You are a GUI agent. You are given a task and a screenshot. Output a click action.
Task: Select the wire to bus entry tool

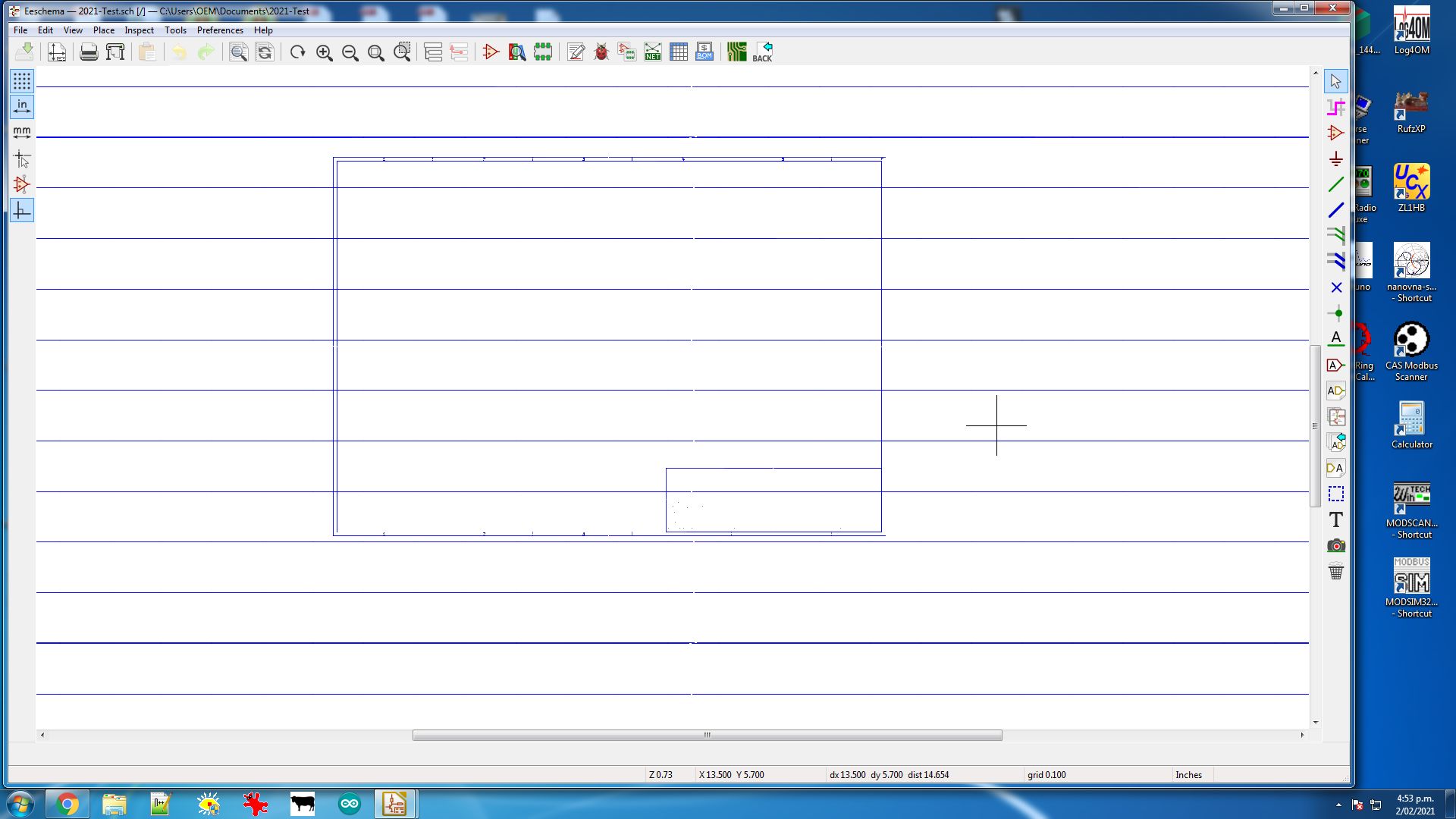(x=1335, y=236)
